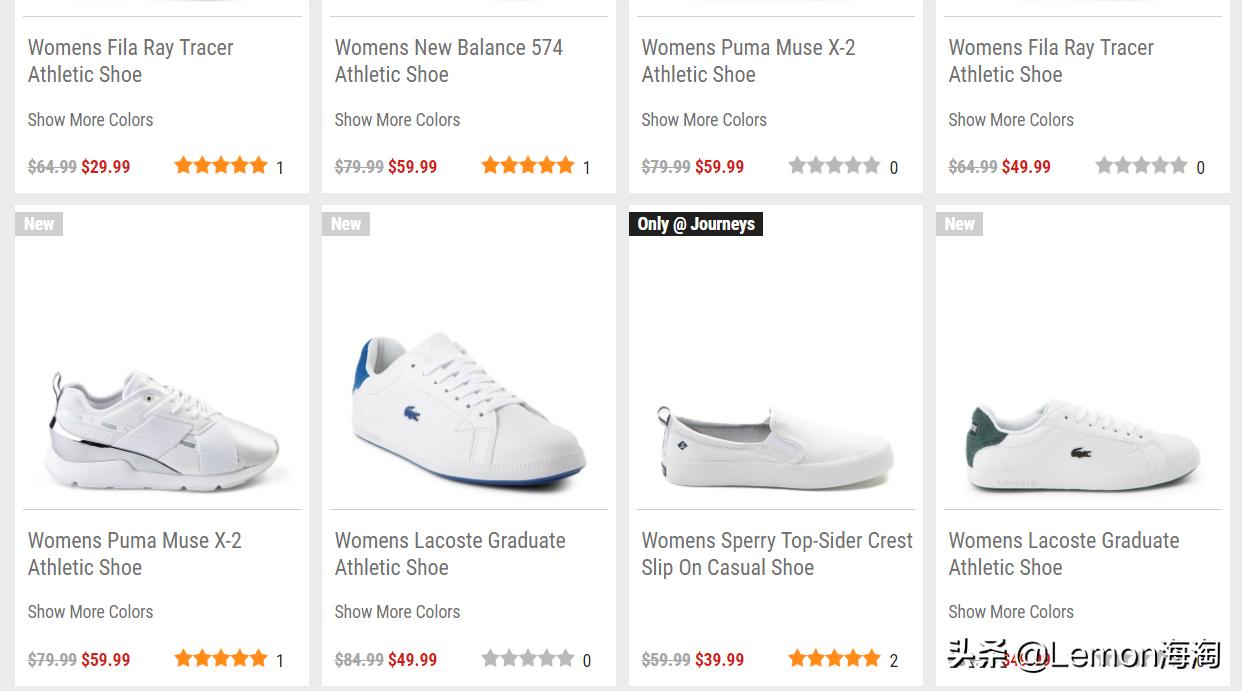The height and width of the screenshot is (691, 1242).
Task: Click the empty star rating of the unrated Puma Muse X-2
Action: pos(834,166)
